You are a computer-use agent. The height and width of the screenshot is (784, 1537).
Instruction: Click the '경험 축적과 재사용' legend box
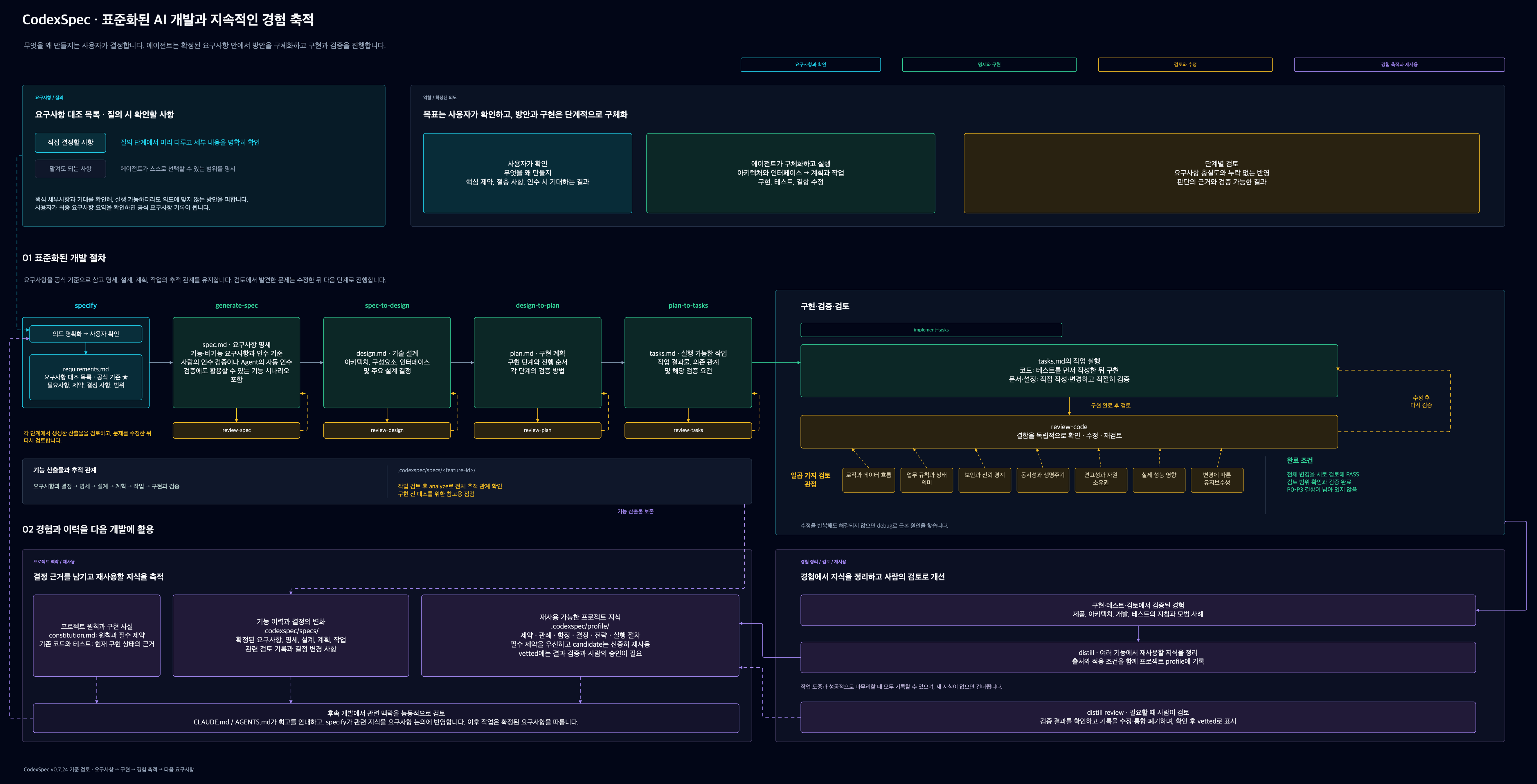pos(1399,64)
